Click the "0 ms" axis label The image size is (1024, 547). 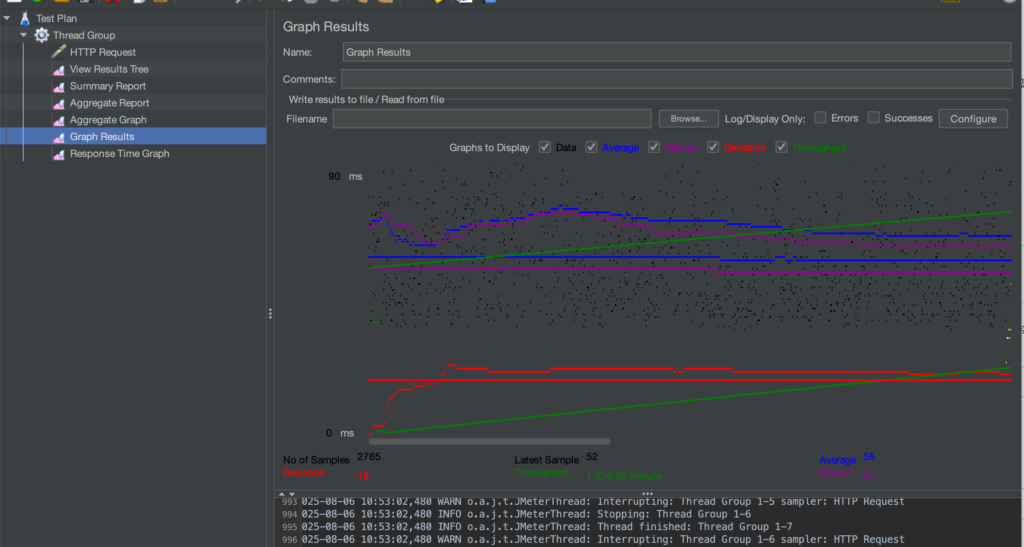point(340,433)
